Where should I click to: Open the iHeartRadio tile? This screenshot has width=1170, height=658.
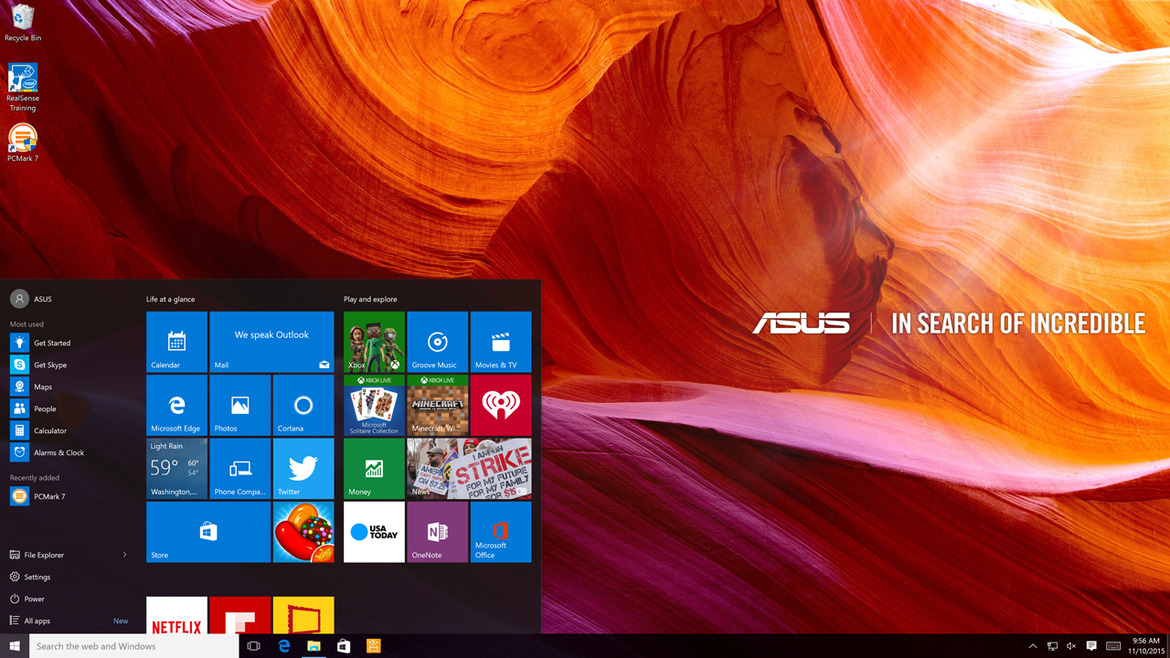tap(501, 405)
